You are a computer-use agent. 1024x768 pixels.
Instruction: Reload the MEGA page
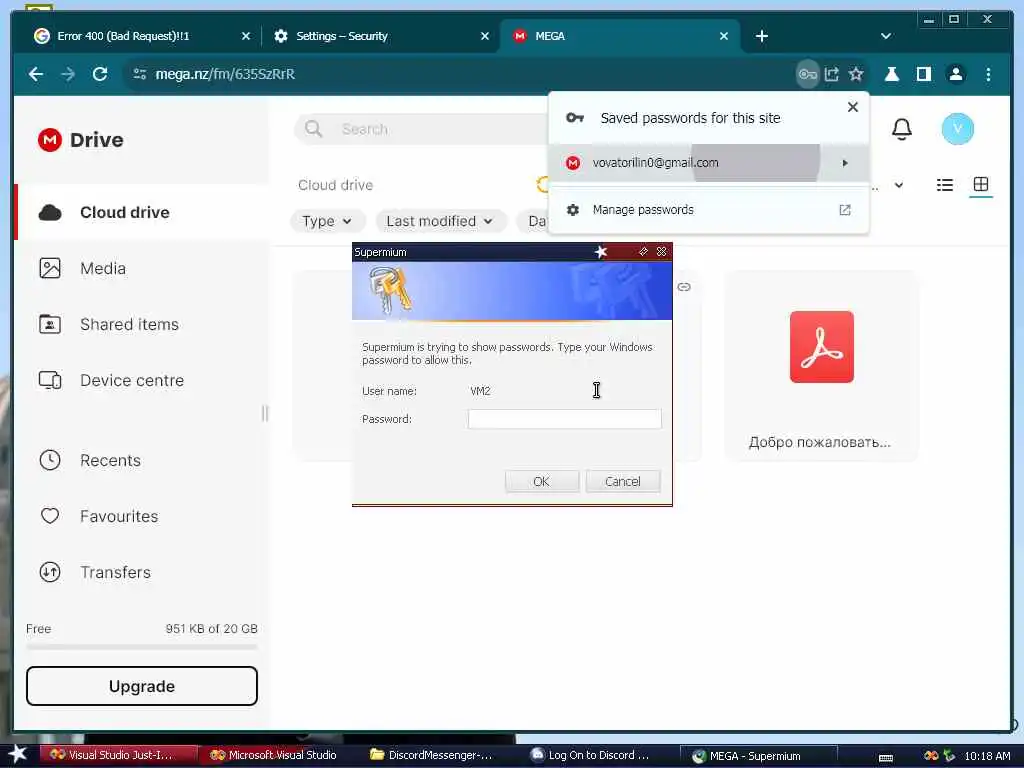coord(99,74)
